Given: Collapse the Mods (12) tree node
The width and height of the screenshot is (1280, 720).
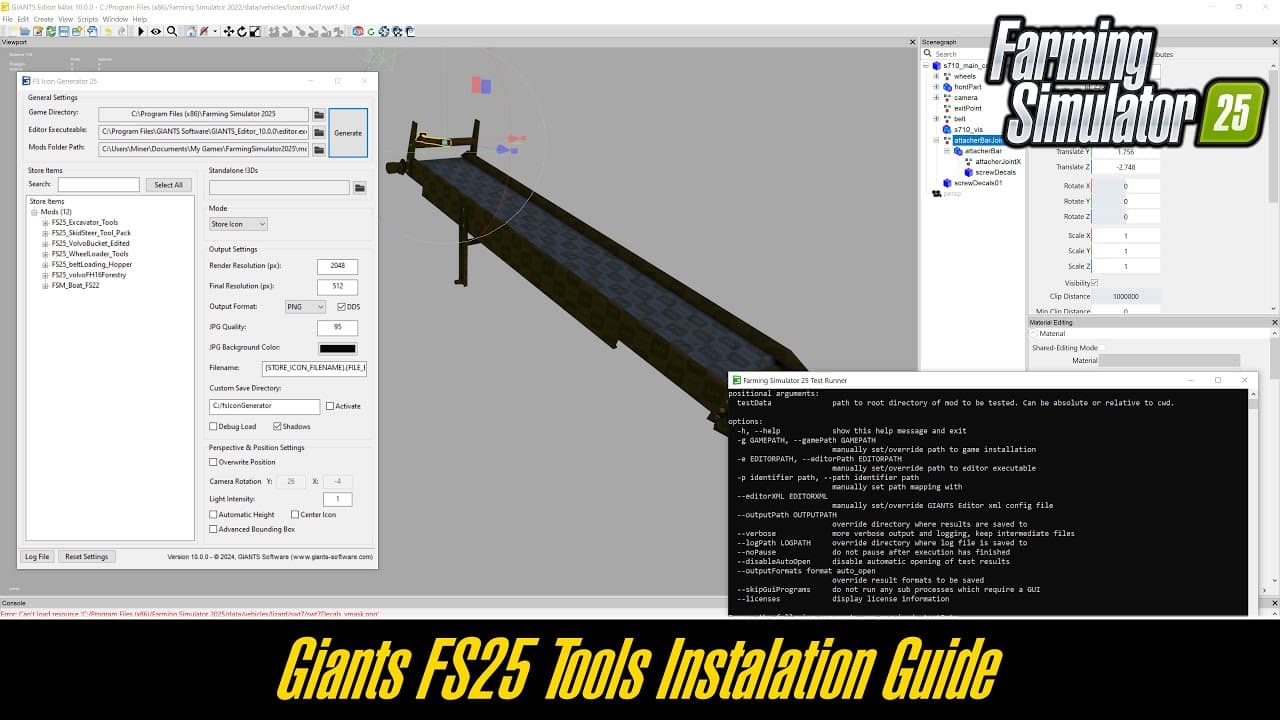Looking at the screenshot, I should [x=35, y=212].
